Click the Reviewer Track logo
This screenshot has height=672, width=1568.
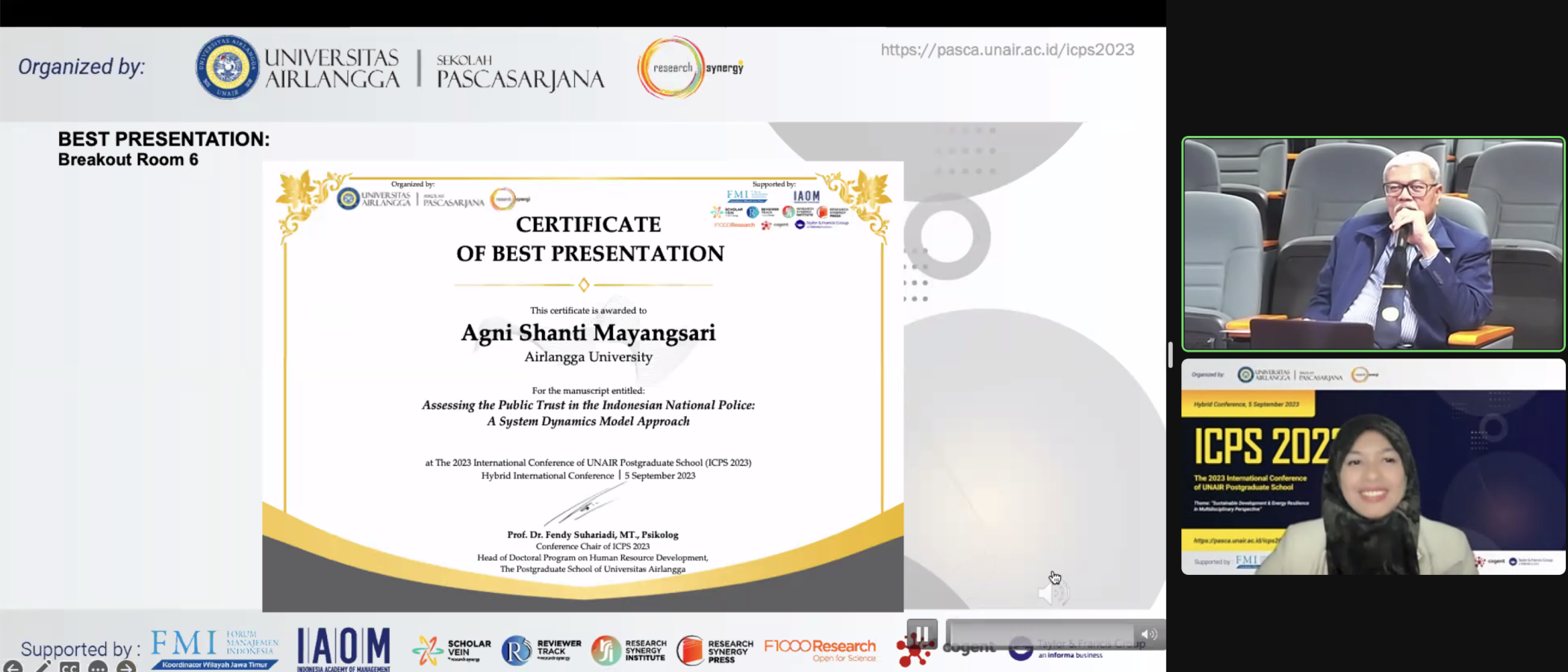coord(541,650)
